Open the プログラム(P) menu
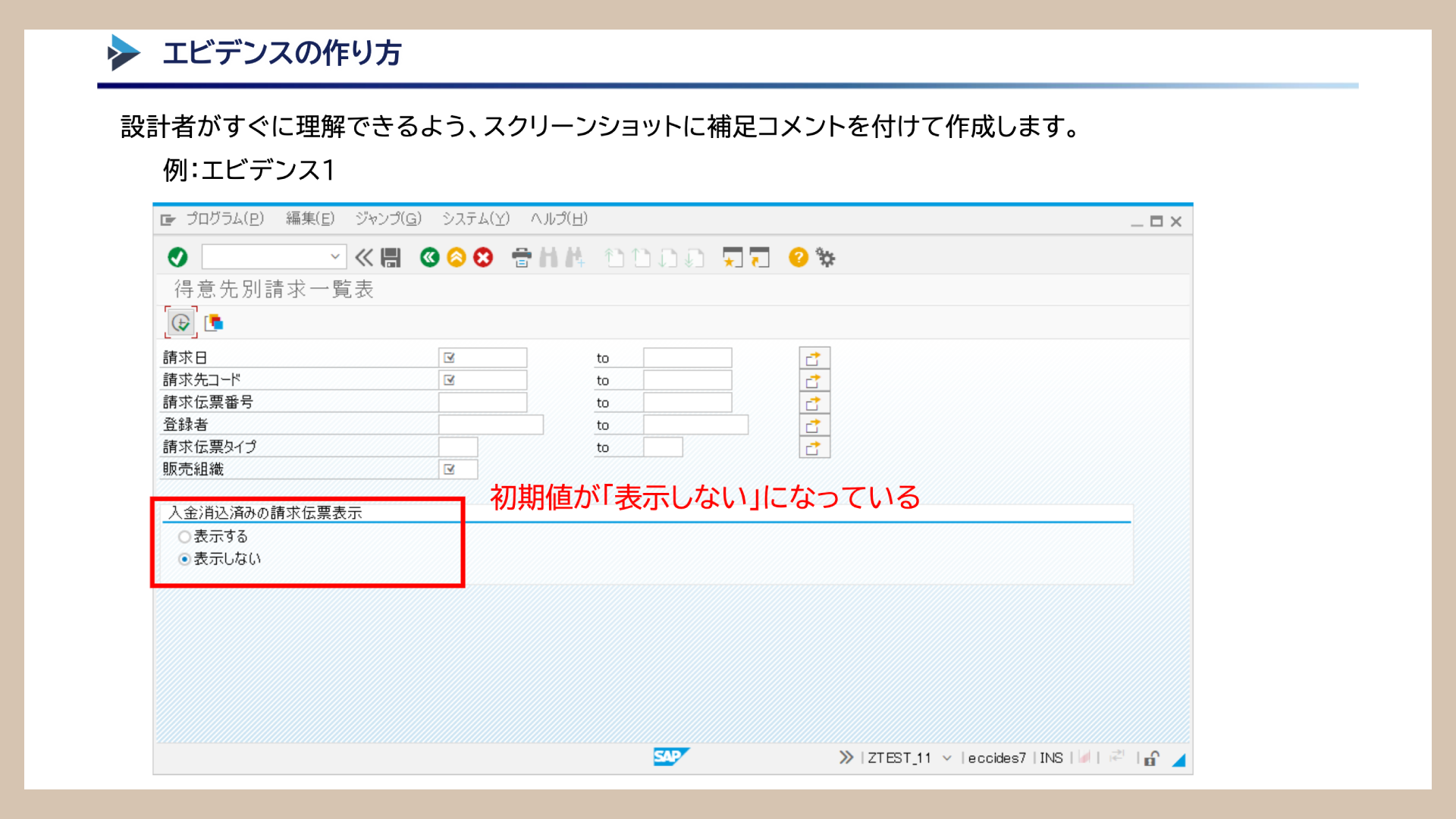This screenshot has height=819, width=1456. (x=224, y=219)
